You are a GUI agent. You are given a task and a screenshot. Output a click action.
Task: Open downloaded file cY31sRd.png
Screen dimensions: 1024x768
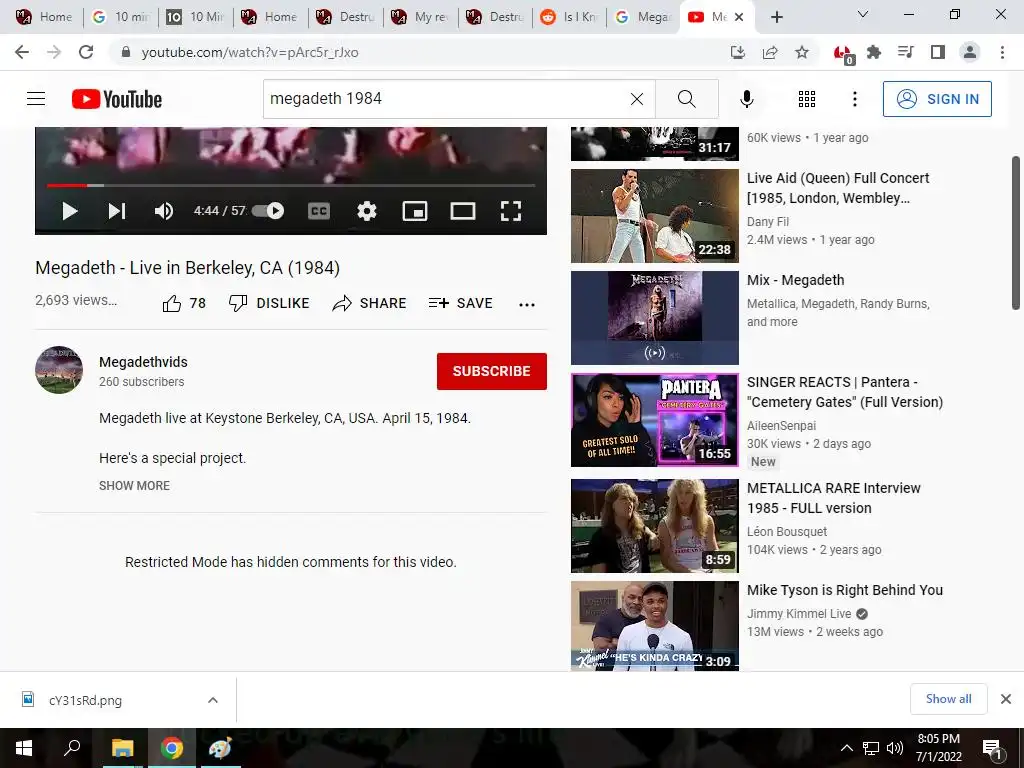tap(85, 700)
